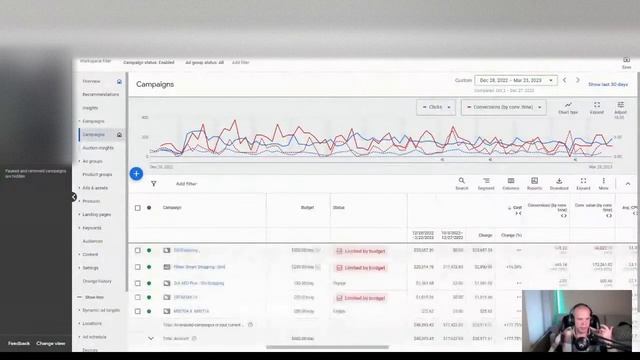This screenshot has width=640, height=360.
Task: Expand the Conversions column width arrows
Action: point(564,216)
